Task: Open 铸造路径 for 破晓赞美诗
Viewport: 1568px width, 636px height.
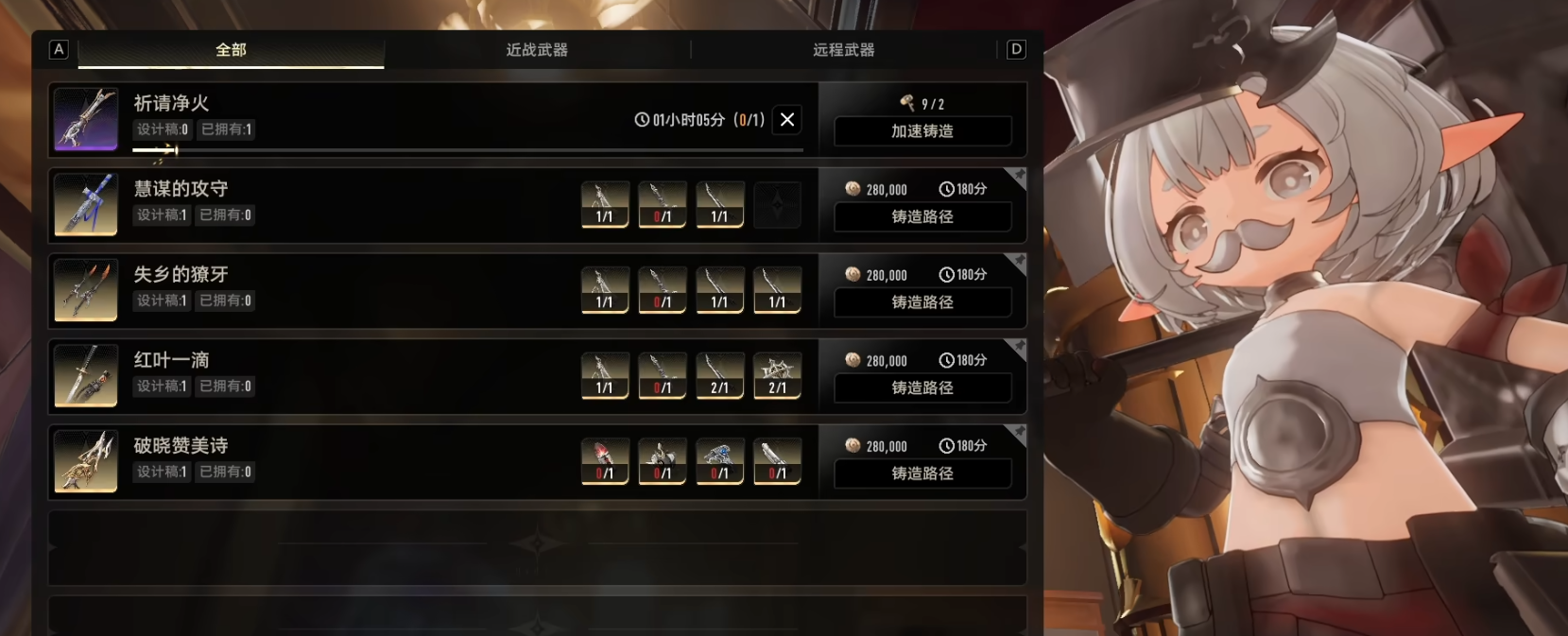Action: click(x=922, y=473)
